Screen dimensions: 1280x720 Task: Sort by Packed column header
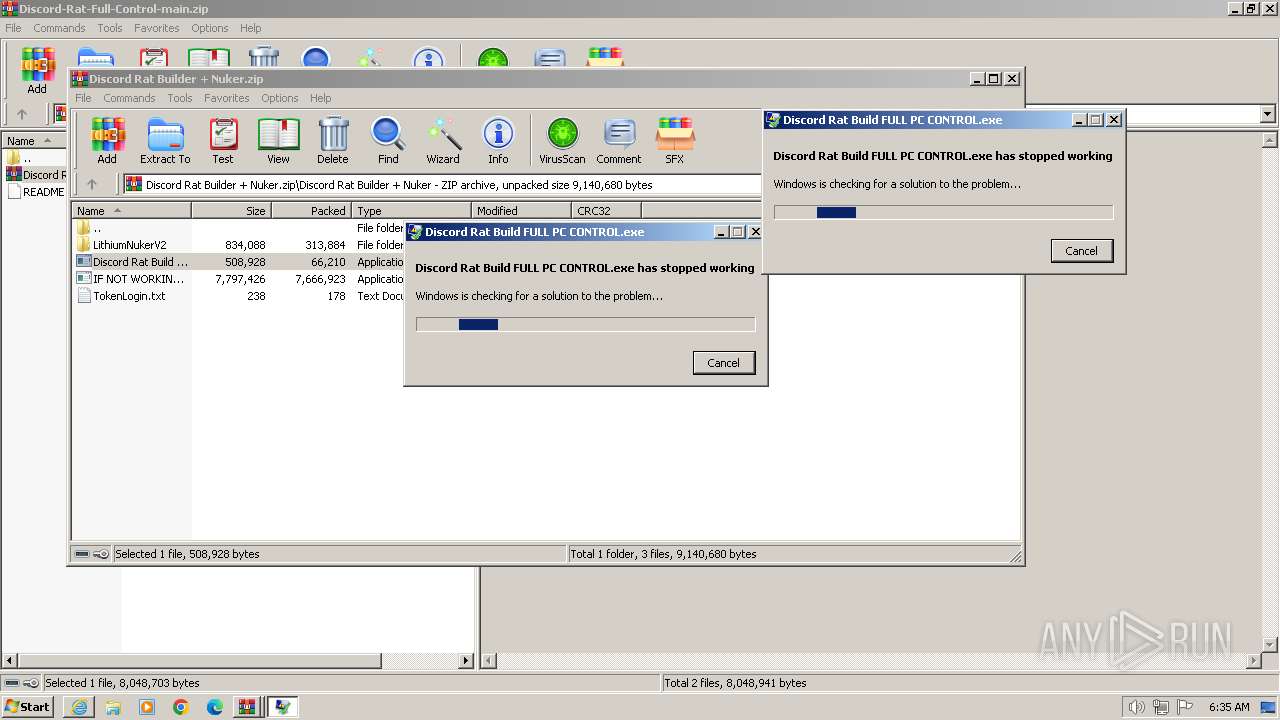tap(311, 211)
